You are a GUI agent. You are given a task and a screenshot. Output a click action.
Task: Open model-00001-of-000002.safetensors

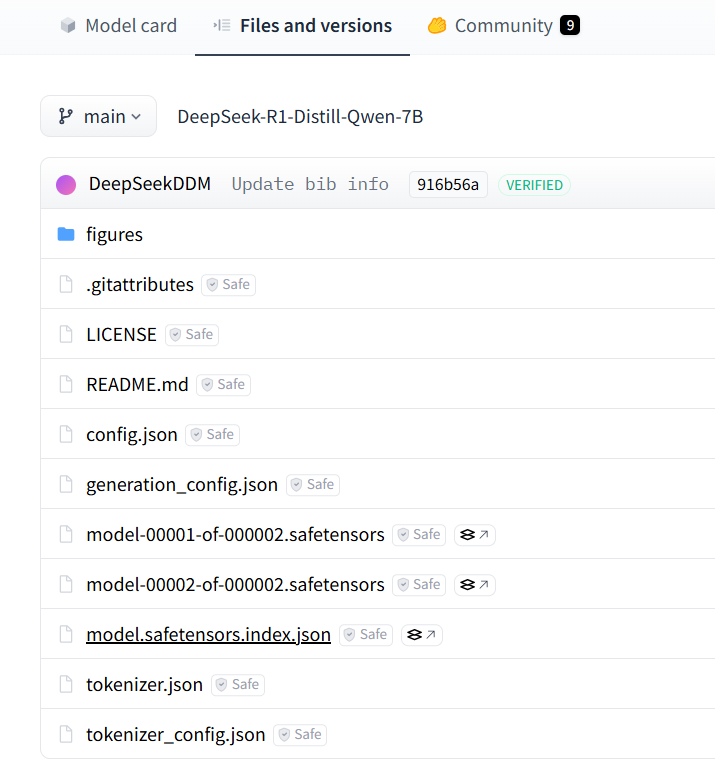coord(236,535)
